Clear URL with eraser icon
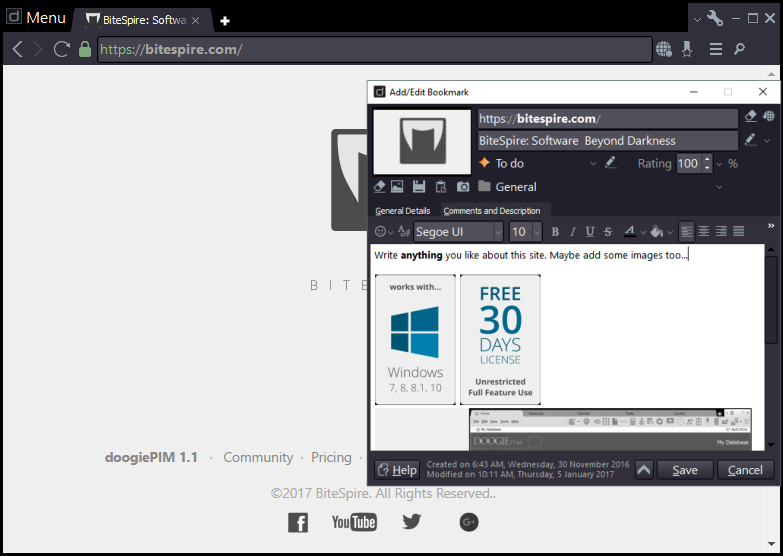The height and width of the screenshot is (556, 783). [x=751, y=116]
